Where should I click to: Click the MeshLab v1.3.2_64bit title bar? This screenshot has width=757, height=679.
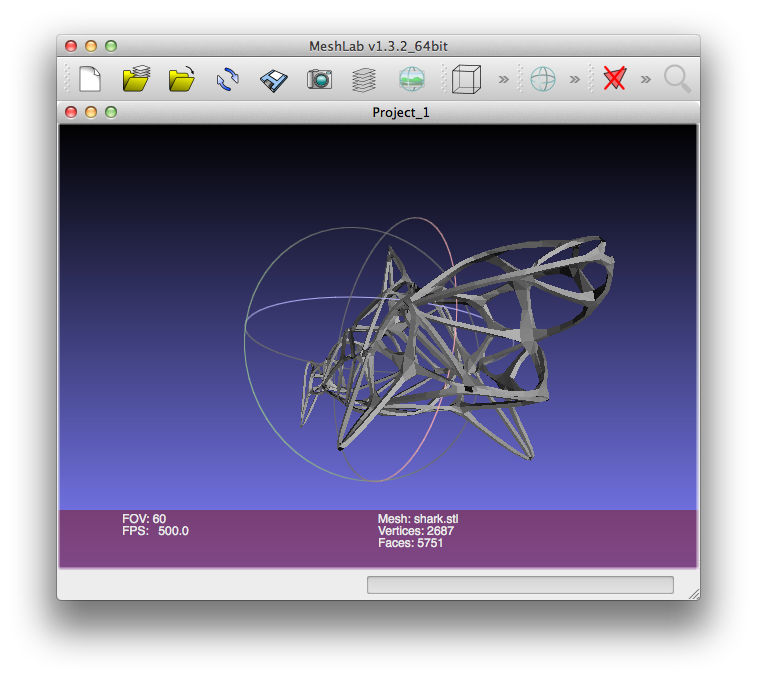click(378, 46)
